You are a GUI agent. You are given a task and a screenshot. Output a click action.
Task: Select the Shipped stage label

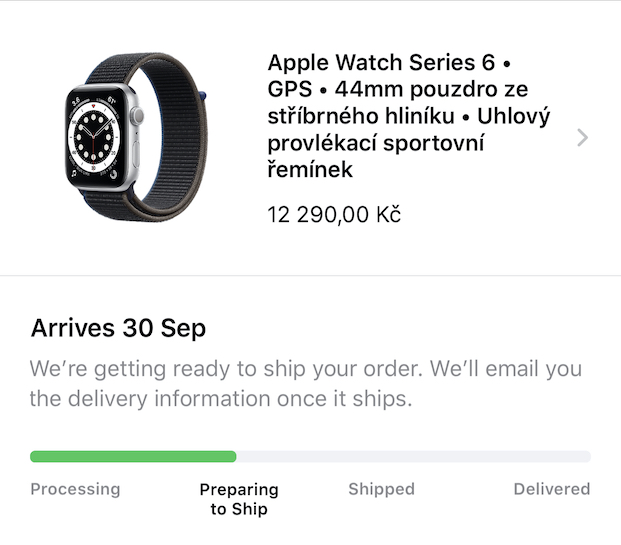381,489
